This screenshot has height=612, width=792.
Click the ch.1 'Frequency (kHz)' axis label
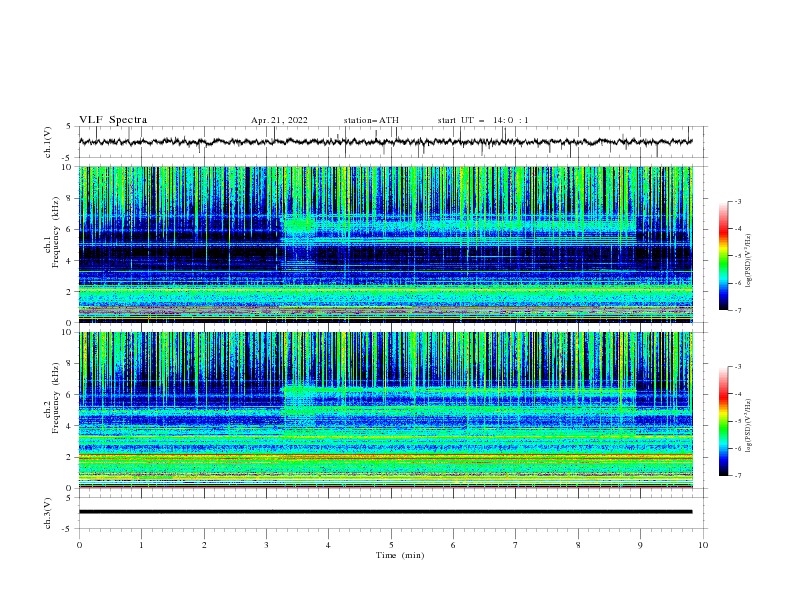[56, 232]
